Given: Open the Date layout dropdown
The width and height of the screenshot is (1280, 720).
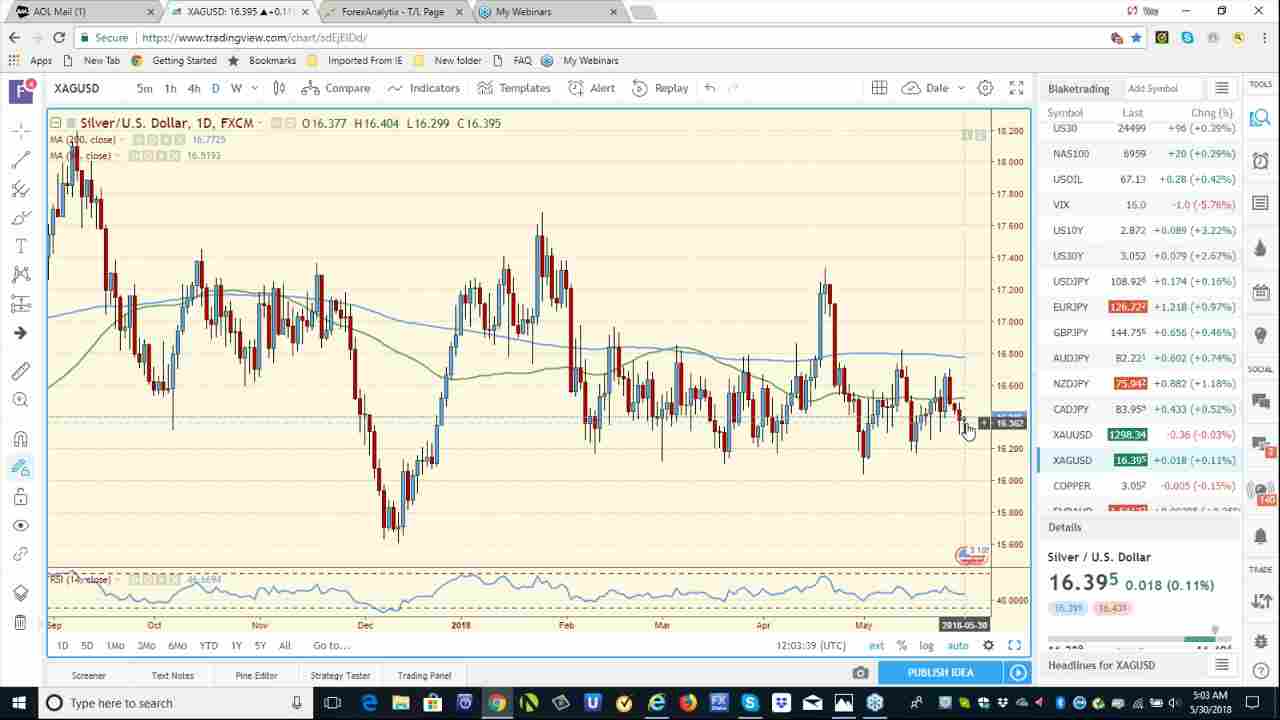Looking at the screenshot, I should tap(936, 88).
